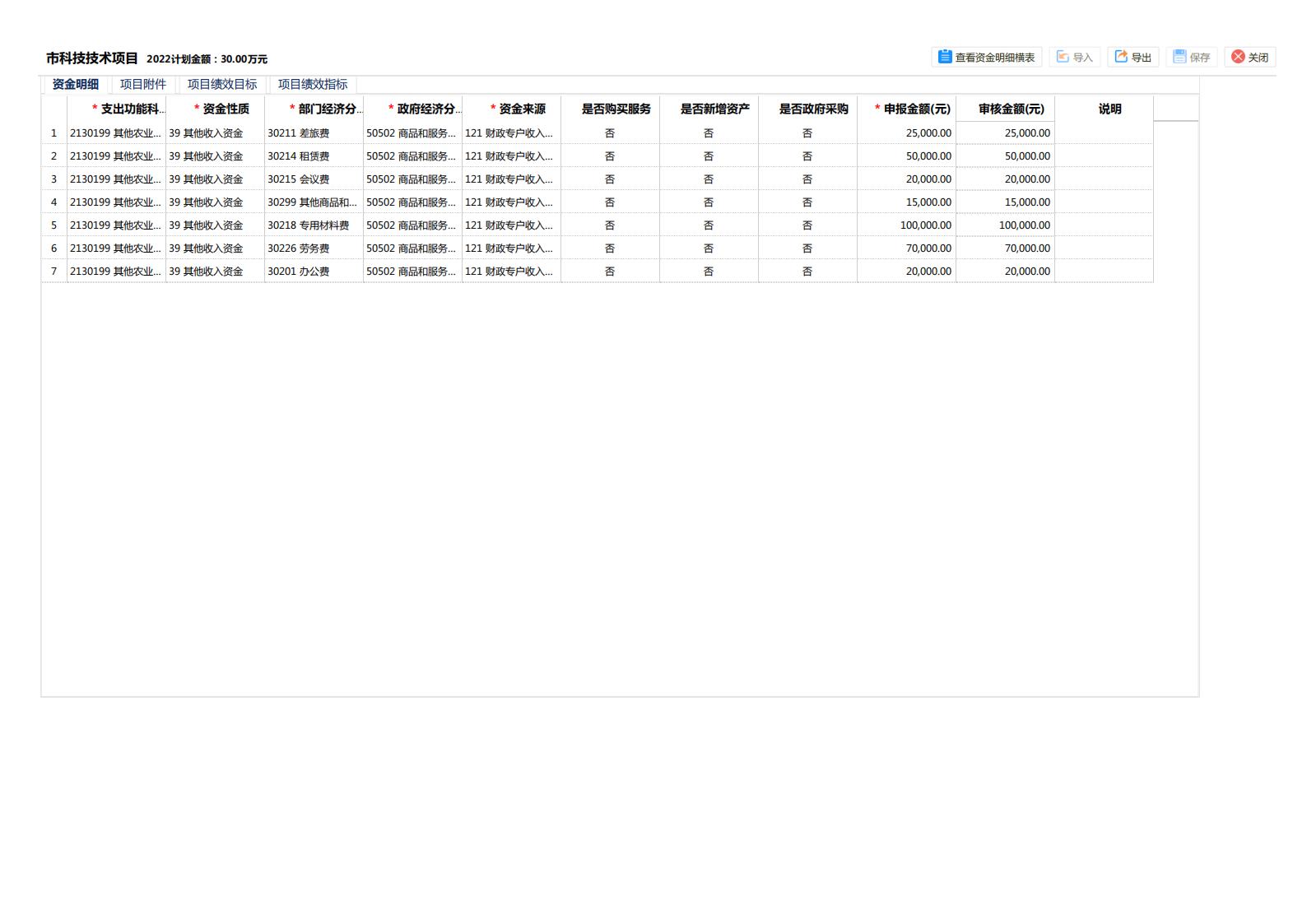Click 申报金额 20,000.00 in the 会议费 row
The height and width of the screenshot is (924, 1307).
pyautogui.click(x=906, y=179)
